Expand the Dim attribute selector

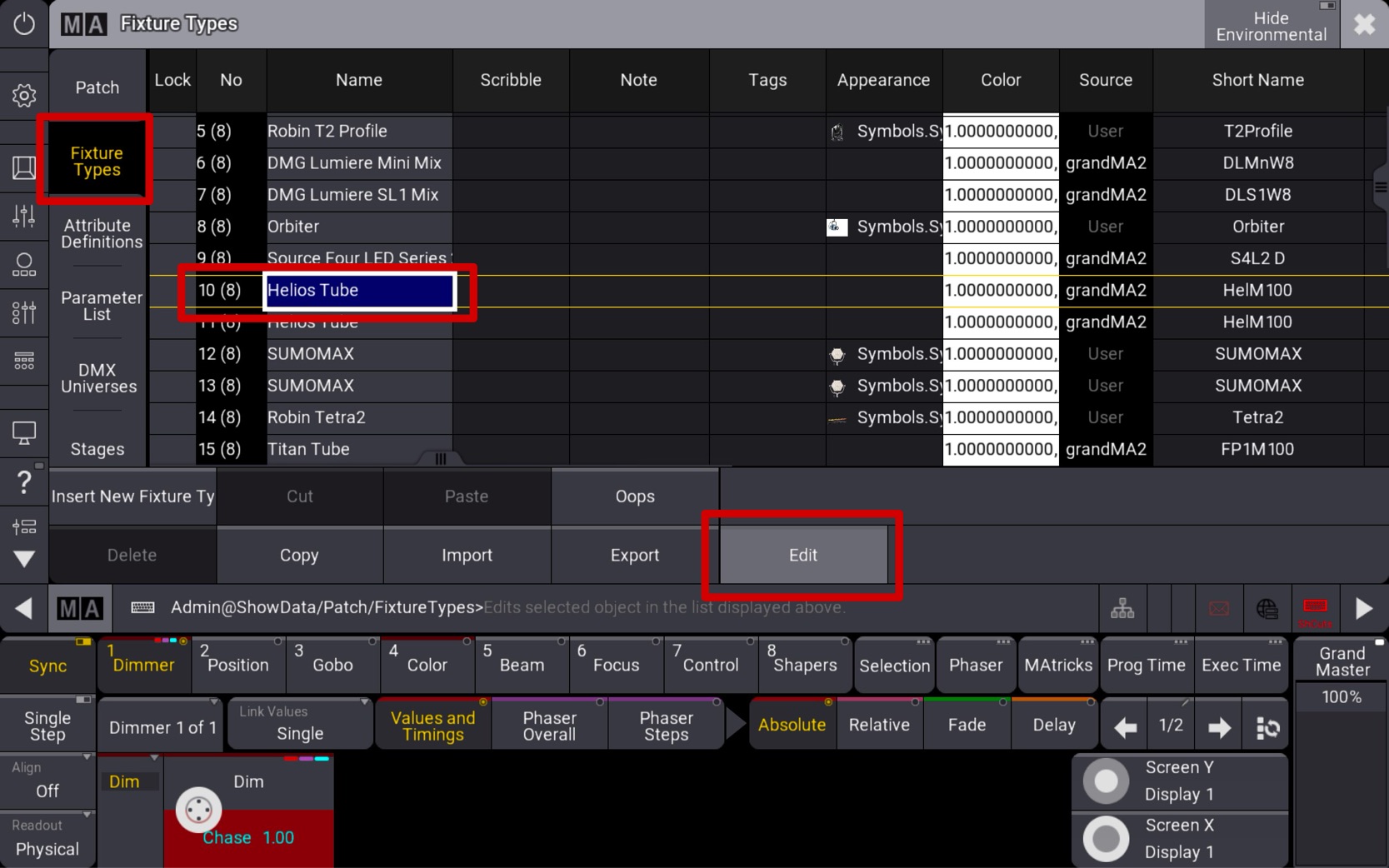coord(129,781)
